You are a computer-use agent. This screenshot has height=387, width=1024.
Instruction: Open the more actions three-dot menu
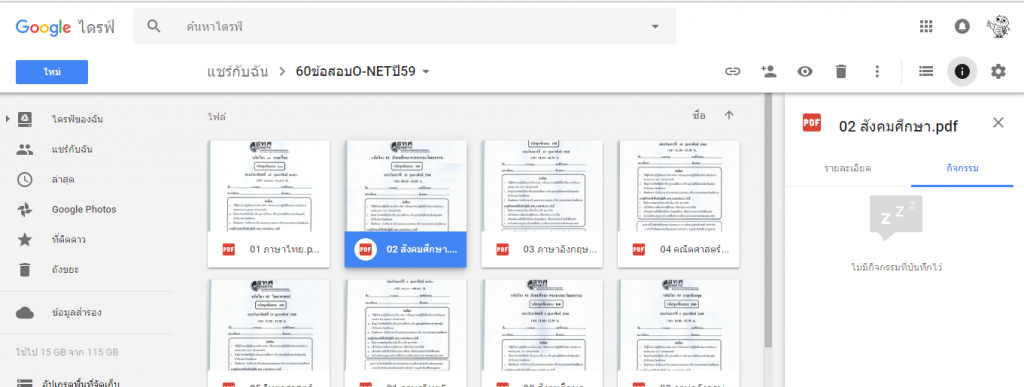[x=877, y=72]
